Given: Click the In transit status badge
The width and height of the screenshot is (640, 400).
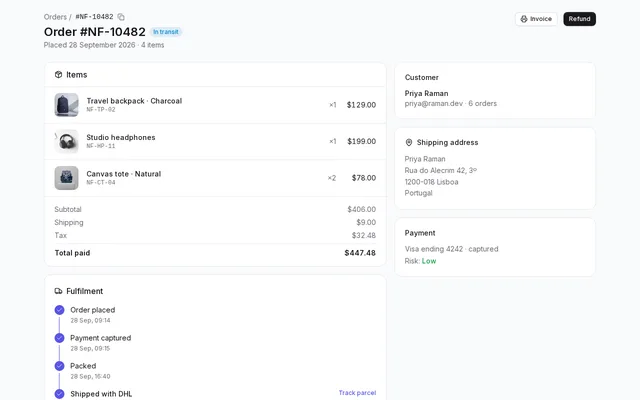Looking at the screenshot, I should pyautogui.click(x=166, y=32).
